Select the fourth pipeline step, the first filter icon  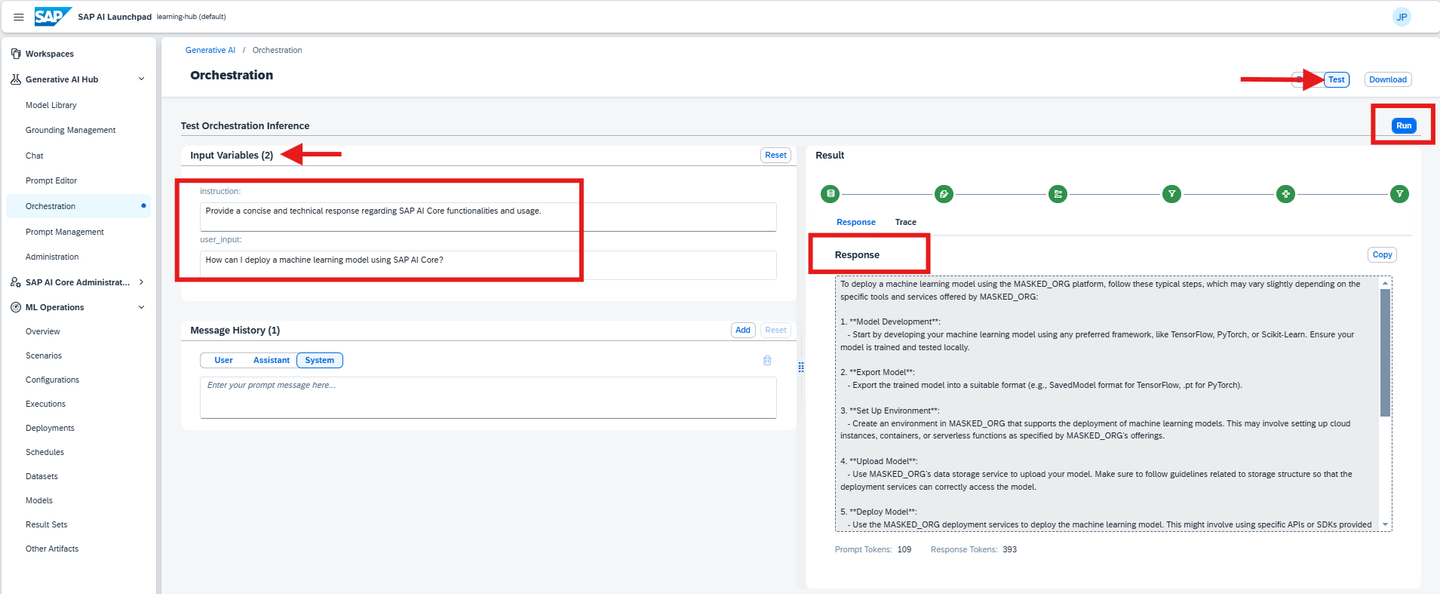(x=1171, y=194)
